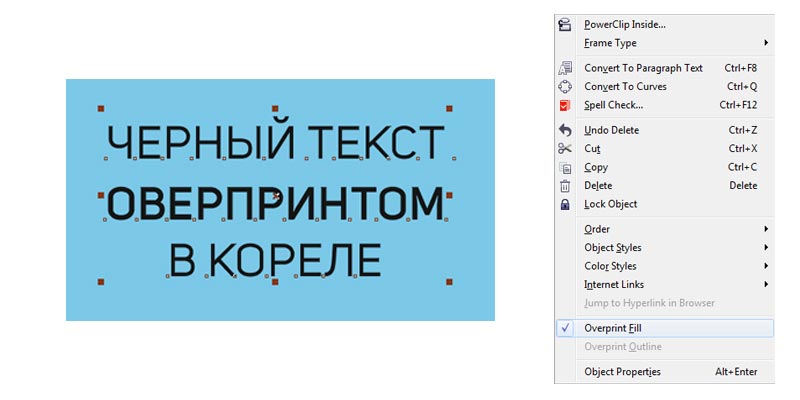Click the Convert To Paragraph Text icon
This screenshot has height=400, width=800.
click(x=565, y=68)
